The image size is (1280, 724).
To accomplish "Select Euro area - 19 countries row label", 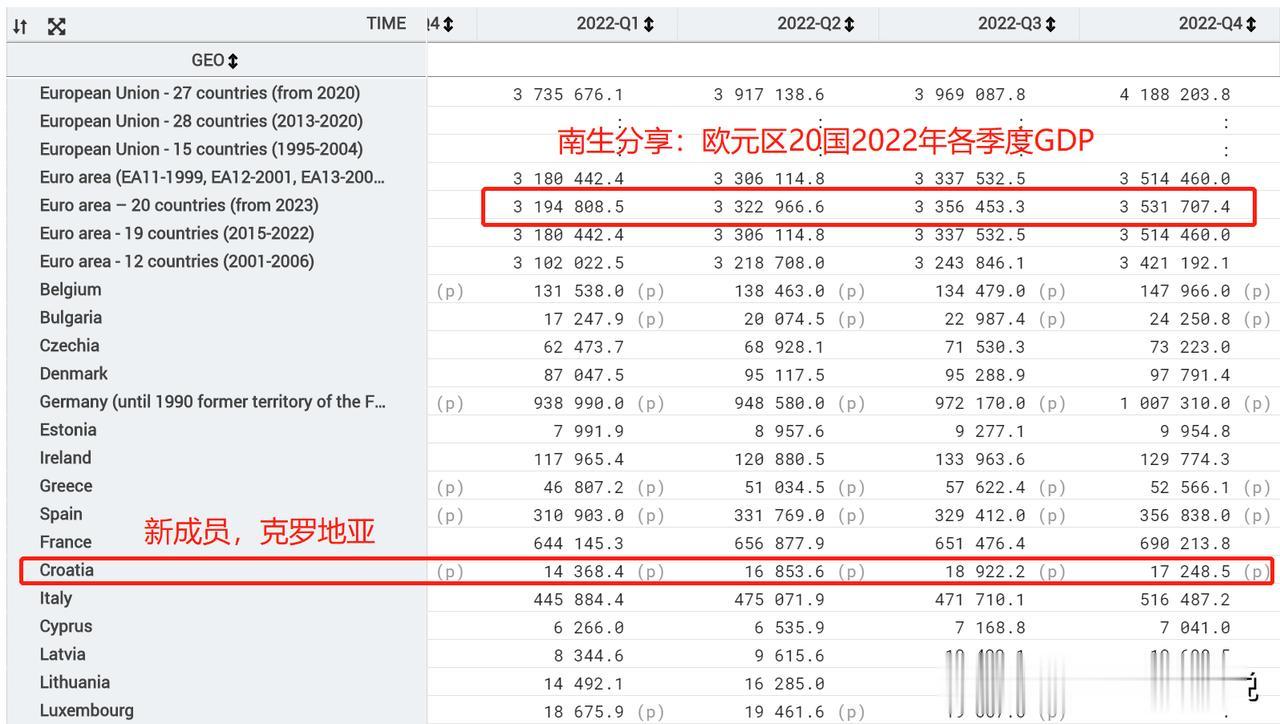I will click(177, 233).
